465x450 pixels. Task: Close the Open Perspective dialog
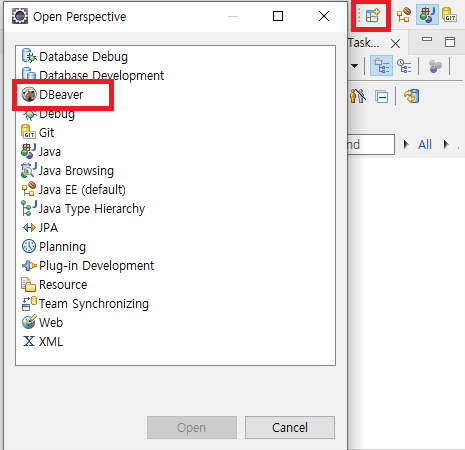tap(324, 16)
